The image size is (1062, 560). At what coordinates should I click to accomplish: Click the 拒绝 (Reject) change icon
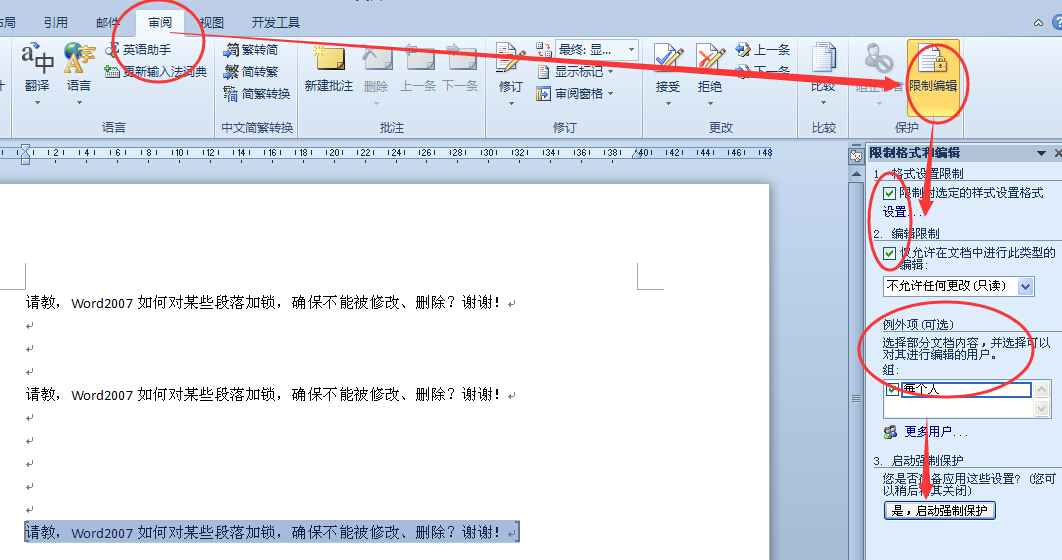pyautogui.click(x=710, y=58)
